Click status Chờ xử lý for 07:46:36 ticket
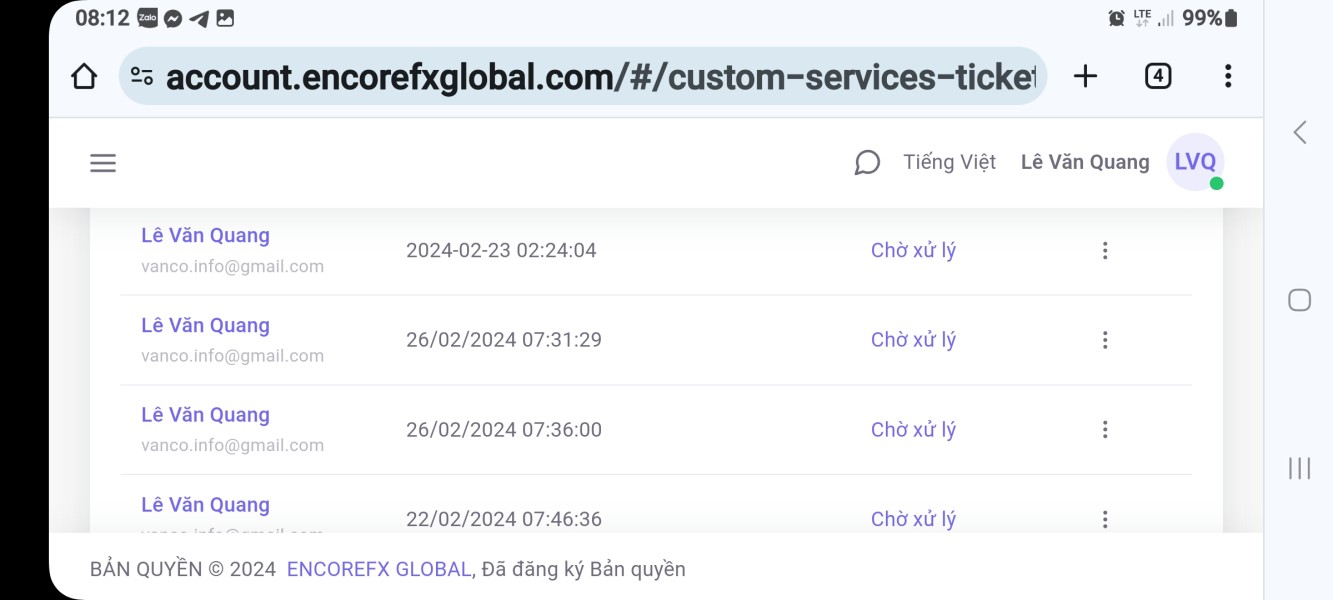 tap(913, 519)
